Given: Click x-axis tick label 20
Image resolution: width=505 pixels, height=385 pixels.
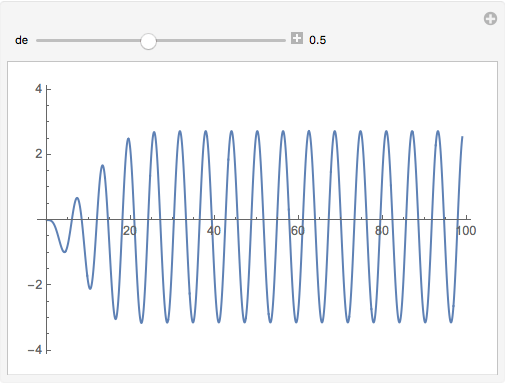Looking at the screenshot, I should click(x=130, y=231).
